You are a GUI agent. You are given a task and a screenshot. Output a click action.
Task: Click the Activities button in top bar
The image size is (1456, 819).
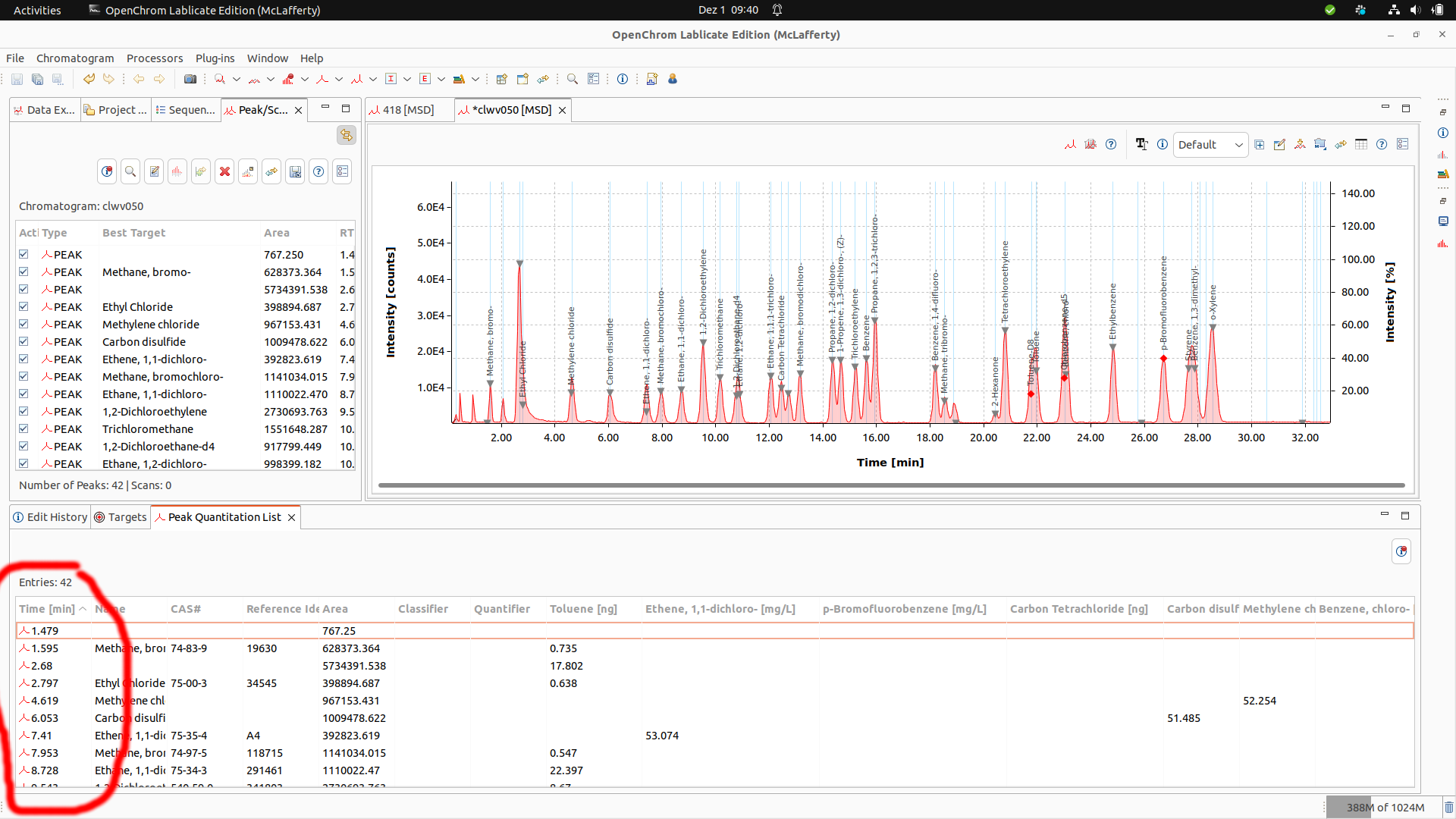point(37,10)
